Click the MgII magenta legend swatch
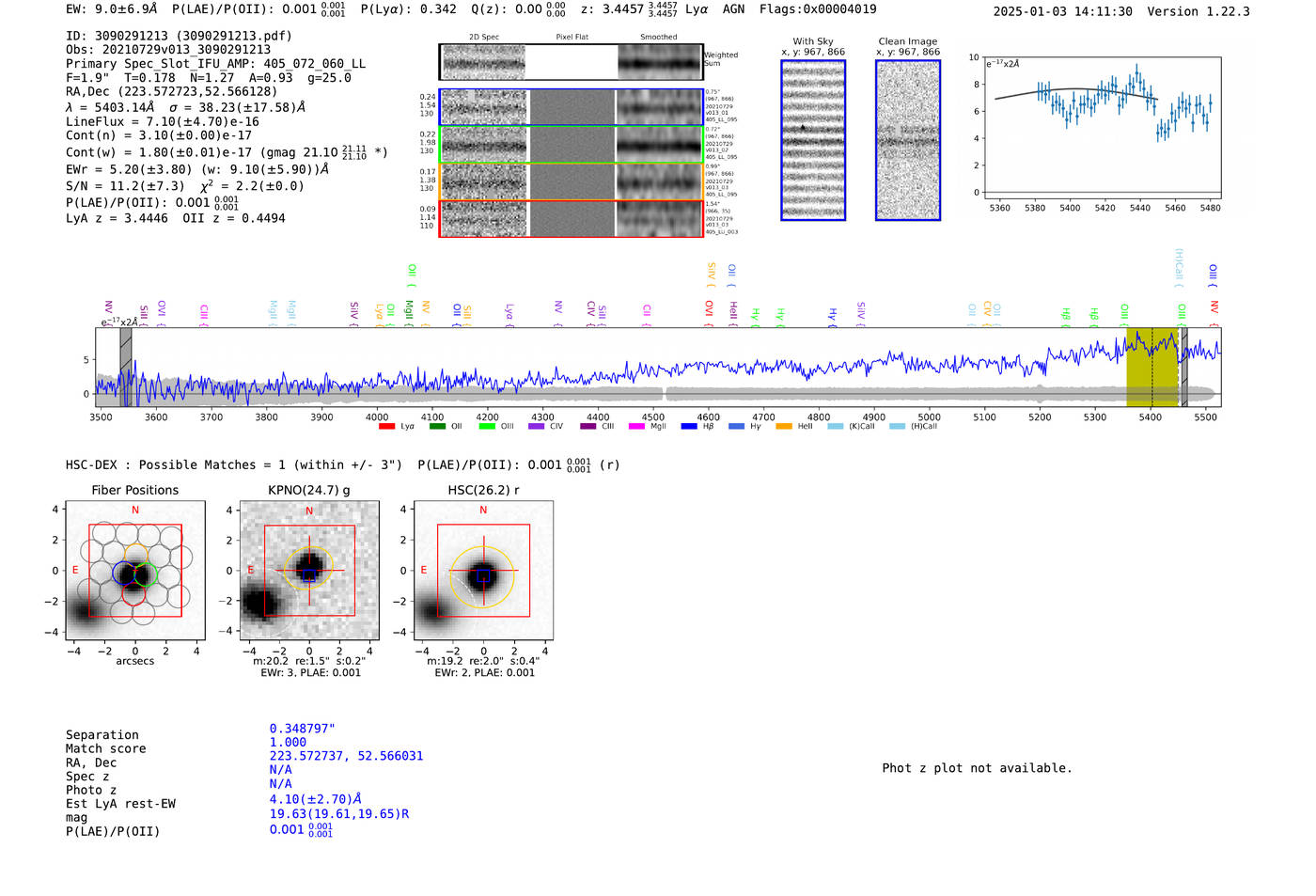 pos(637,427)
